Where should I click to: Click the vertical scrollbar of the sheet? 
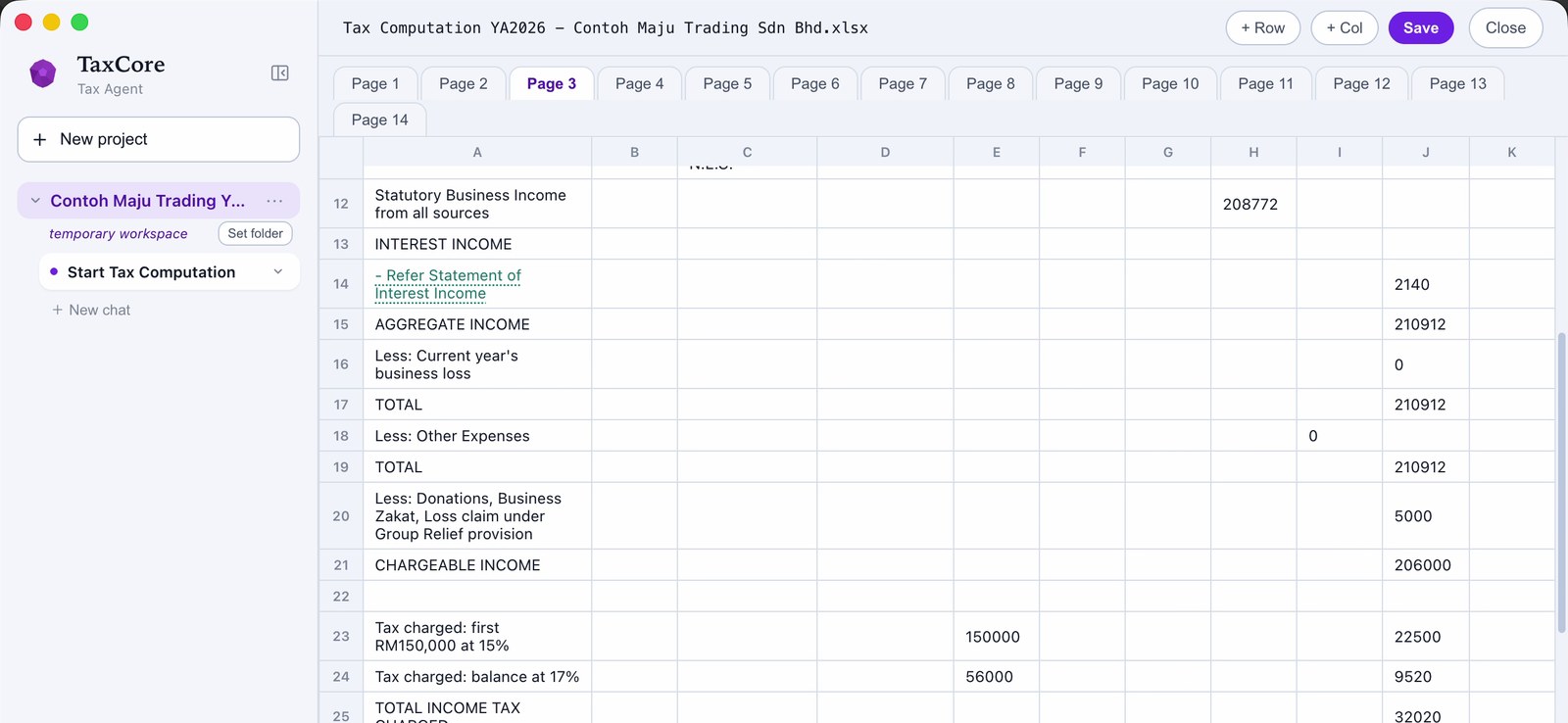point(1561,482)
